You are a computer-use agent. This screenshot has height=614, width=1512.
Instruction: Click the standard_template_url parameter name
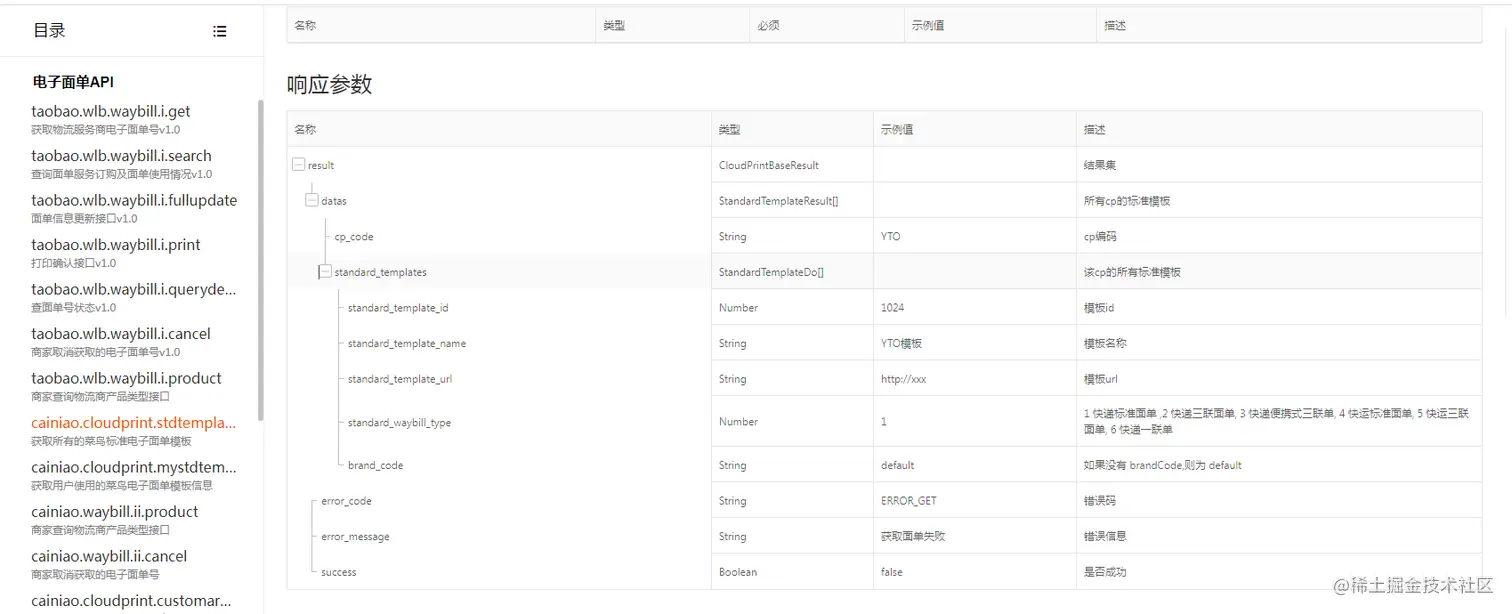[400, 379]
